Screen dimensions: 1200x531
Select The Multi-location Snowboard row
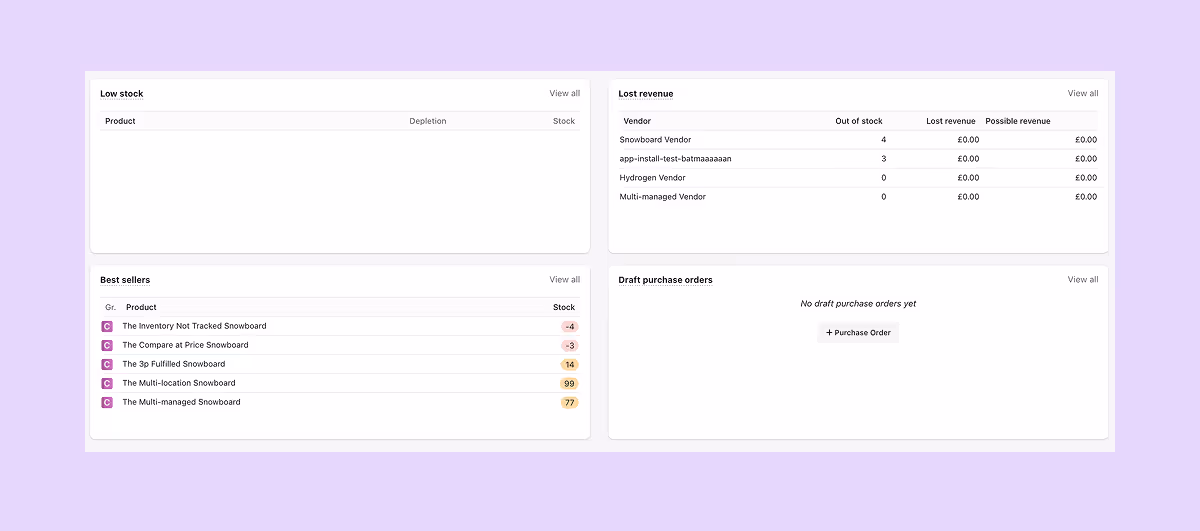(340, 383)
